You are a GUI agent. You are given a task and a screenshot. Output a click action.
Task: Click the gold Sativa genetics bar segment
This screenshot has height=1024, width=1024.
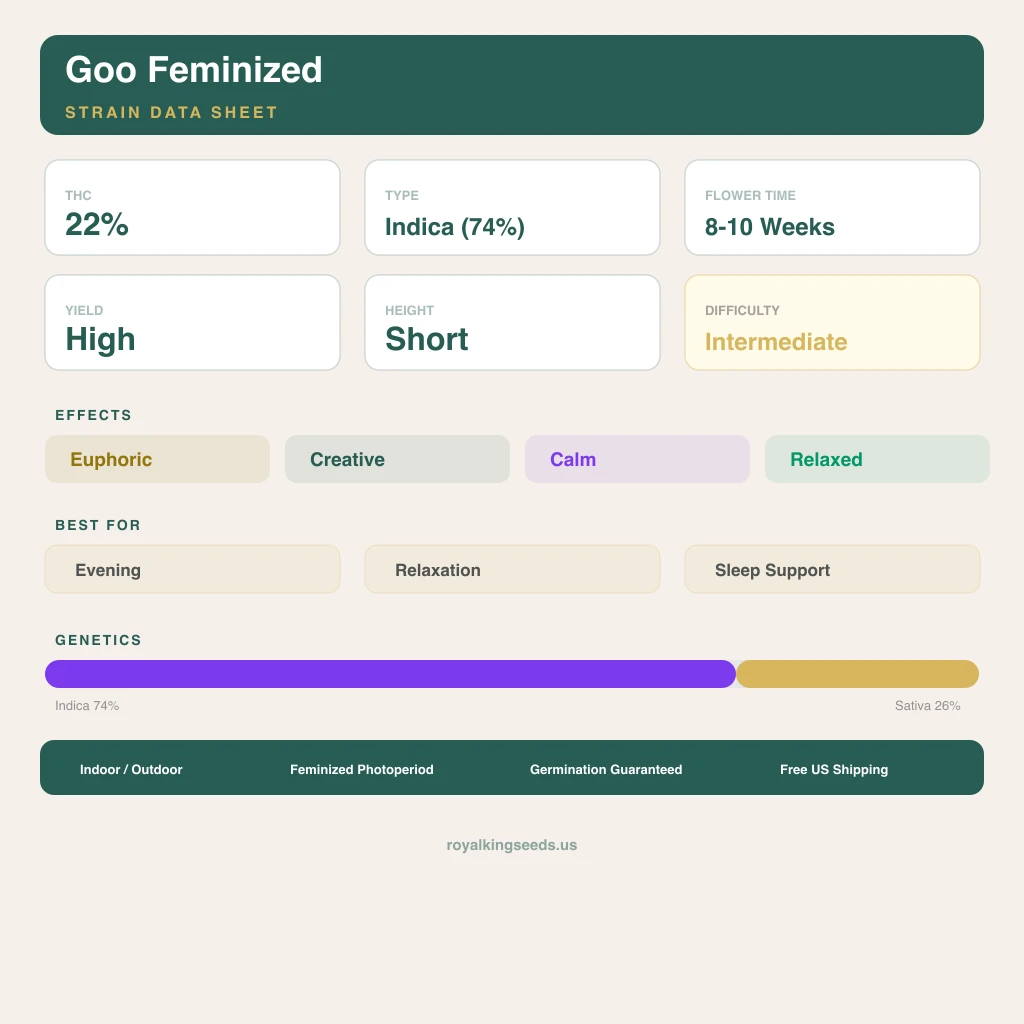click(857, 674)
